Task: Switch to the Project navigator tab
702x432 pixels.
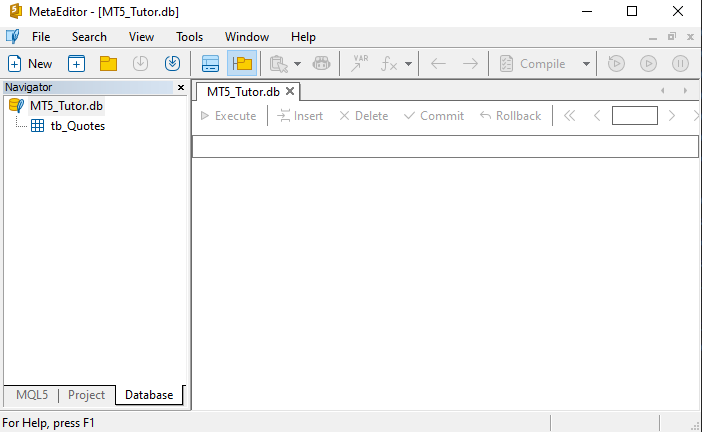Action: tap(86, 395)
